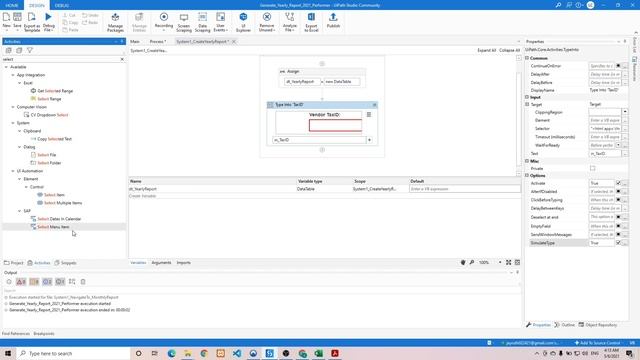
Task: Switch to the Arguments tab
Action: tap(161, 263)
